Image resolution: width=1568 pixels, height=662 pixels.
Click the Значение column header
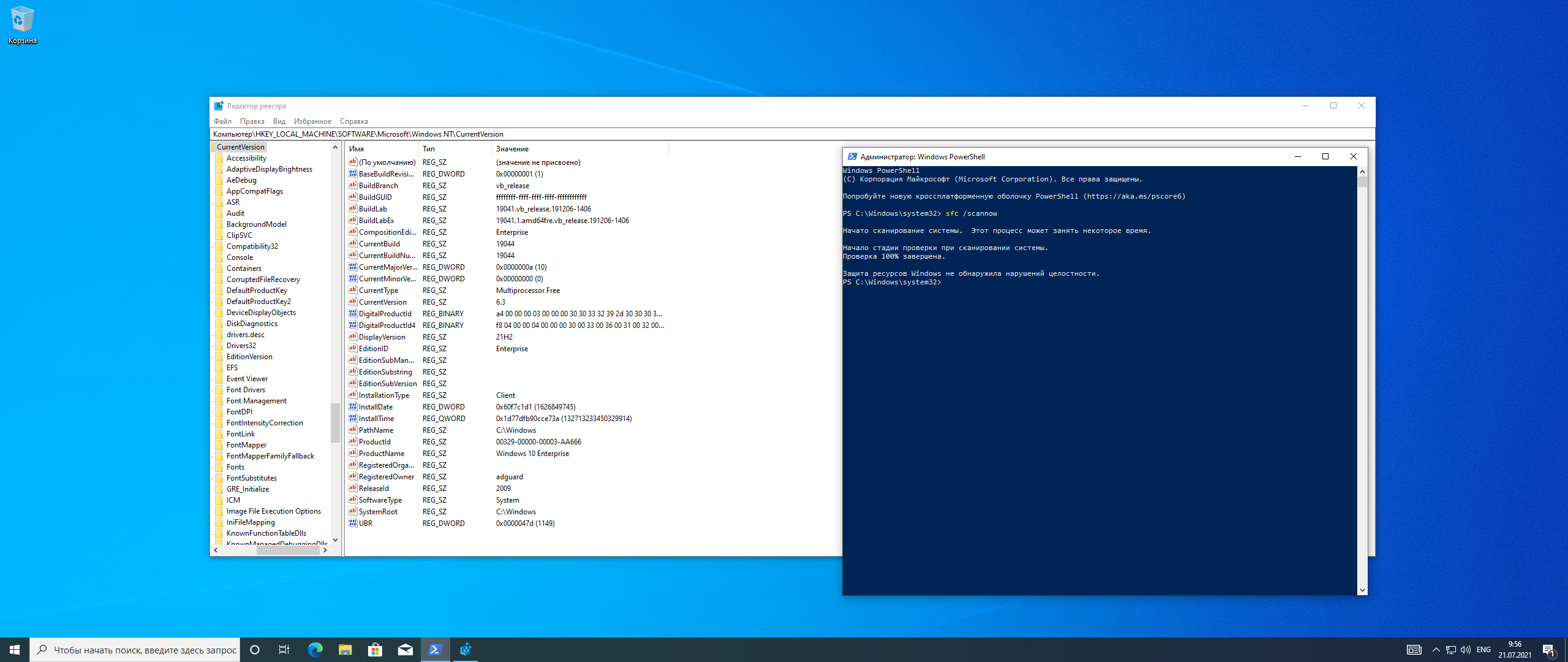pos(512,149)
